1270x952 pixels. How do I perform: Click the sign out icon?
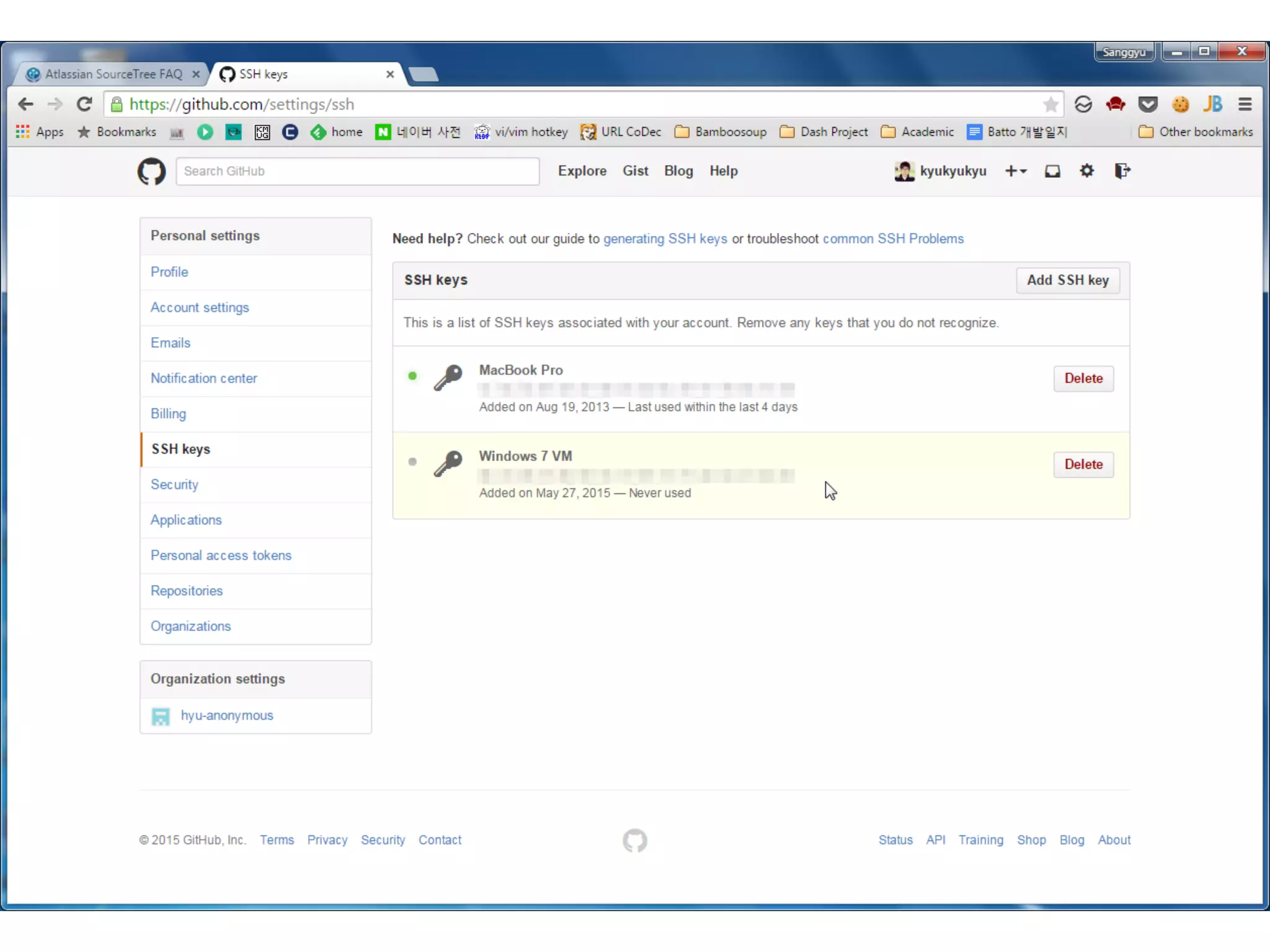[1122, 171]
